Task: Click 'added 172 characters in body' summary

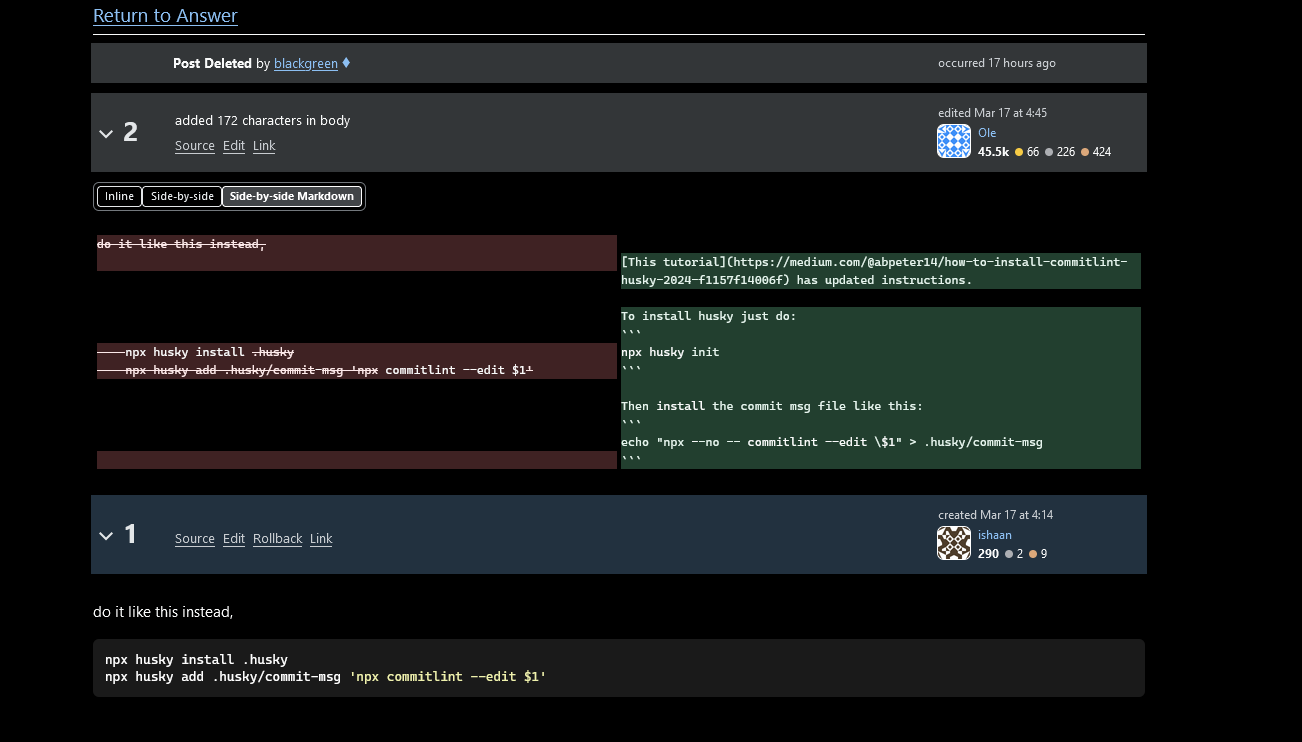Action: [262, 121]
